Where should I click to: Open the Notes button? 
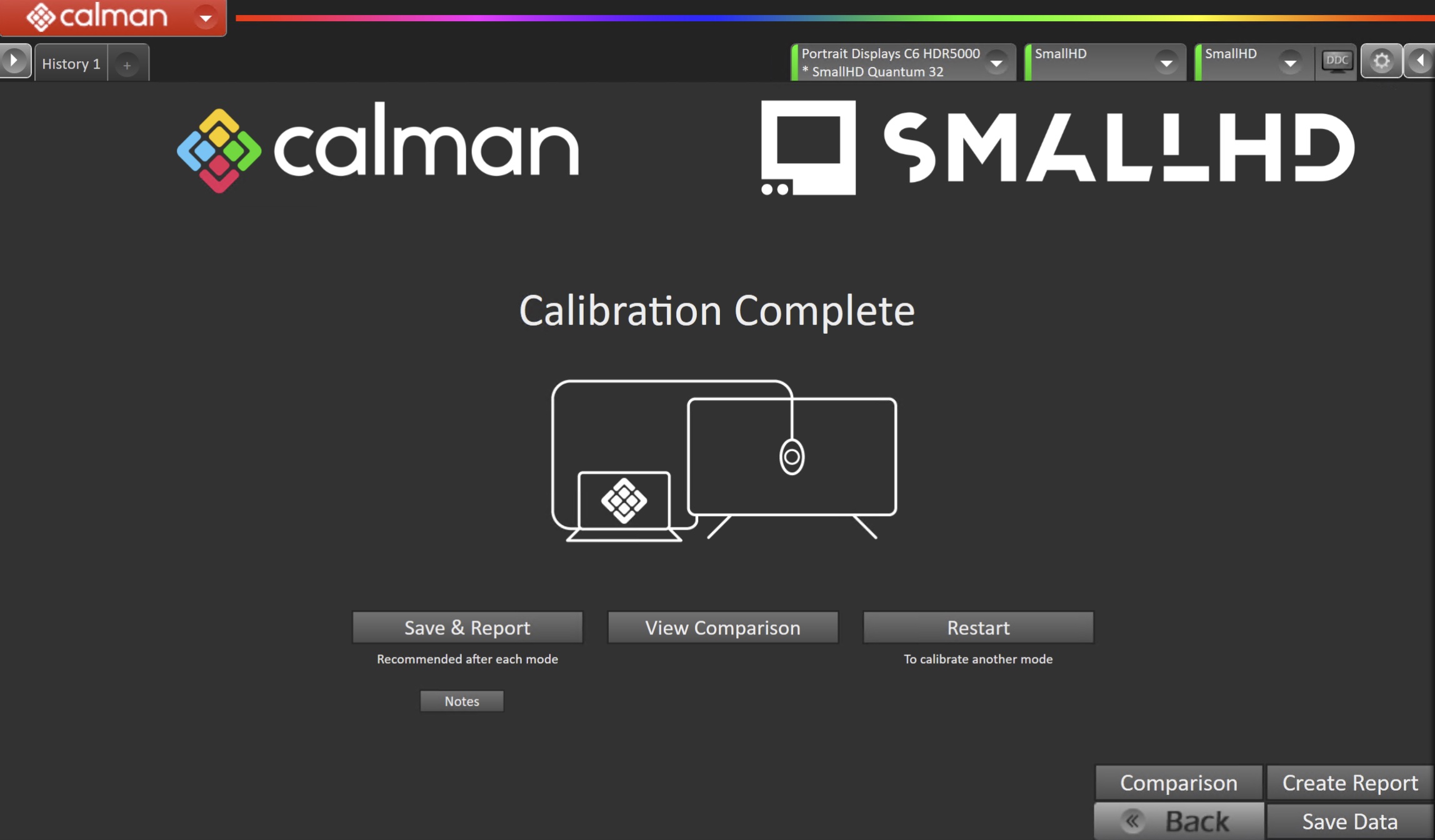pos(461,701)
